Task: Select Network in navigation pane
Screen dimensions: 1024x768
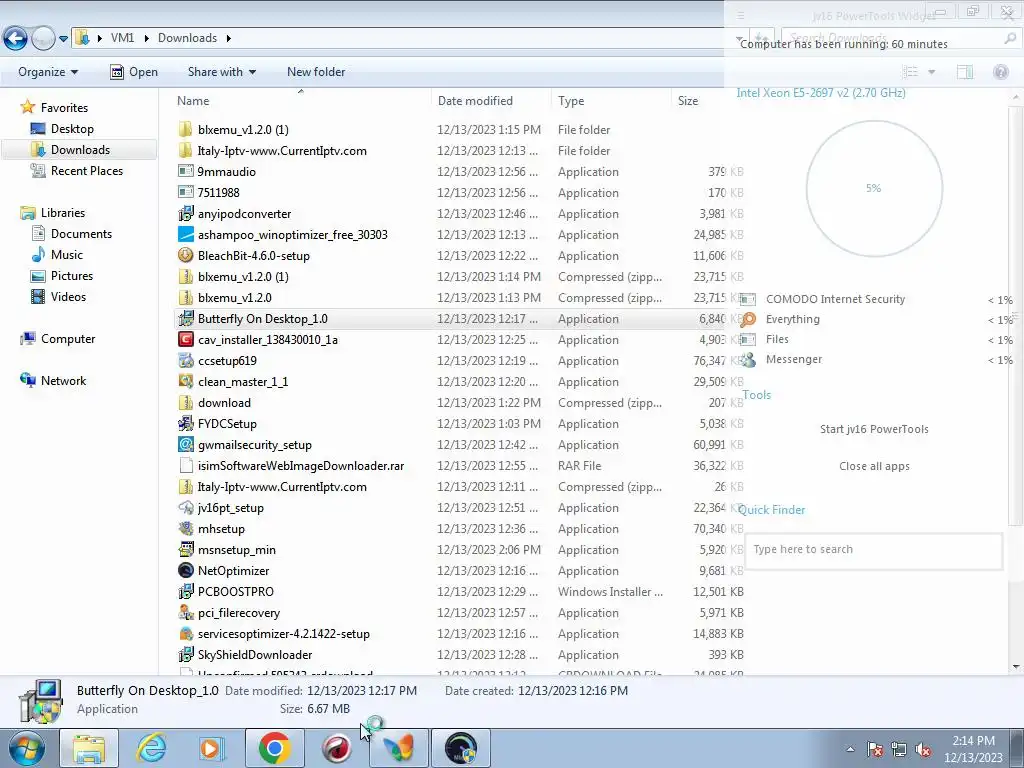Action: click(63, 381)
